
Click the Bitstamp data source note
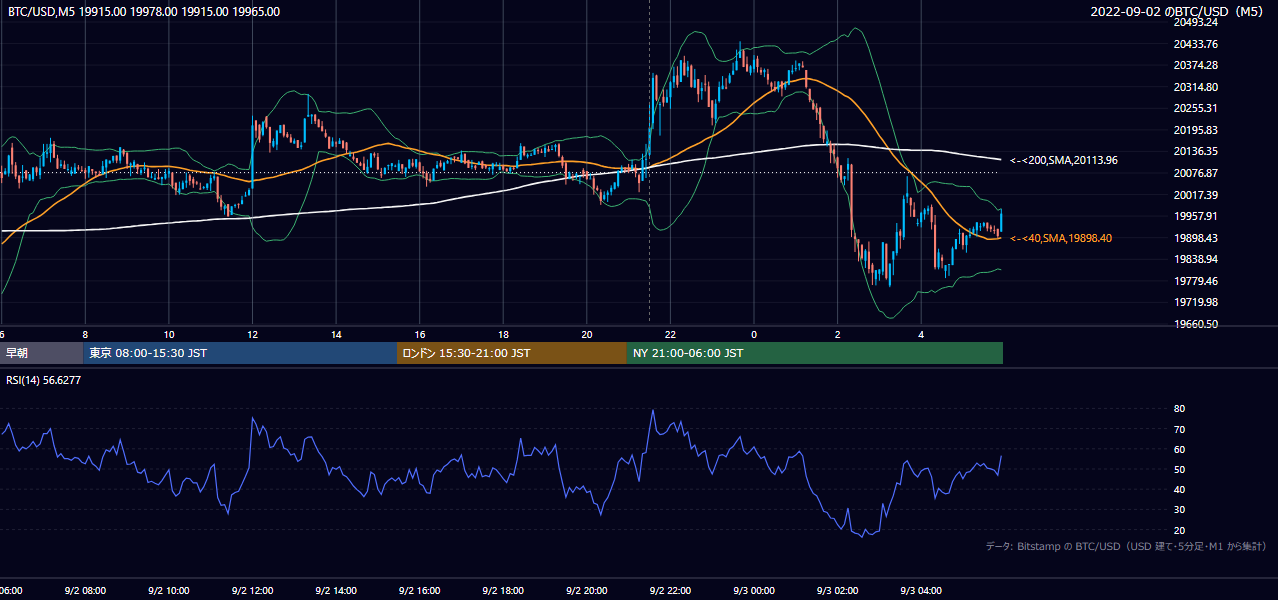(x=1126, y=546)
